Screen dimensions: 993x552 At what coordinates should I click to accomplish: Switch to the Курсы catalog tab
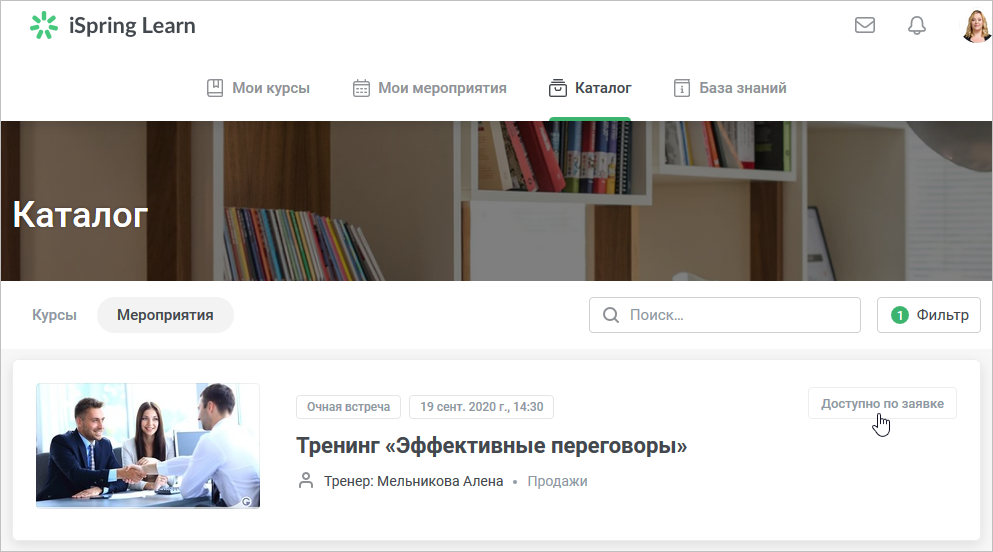(x=54, y=315)
